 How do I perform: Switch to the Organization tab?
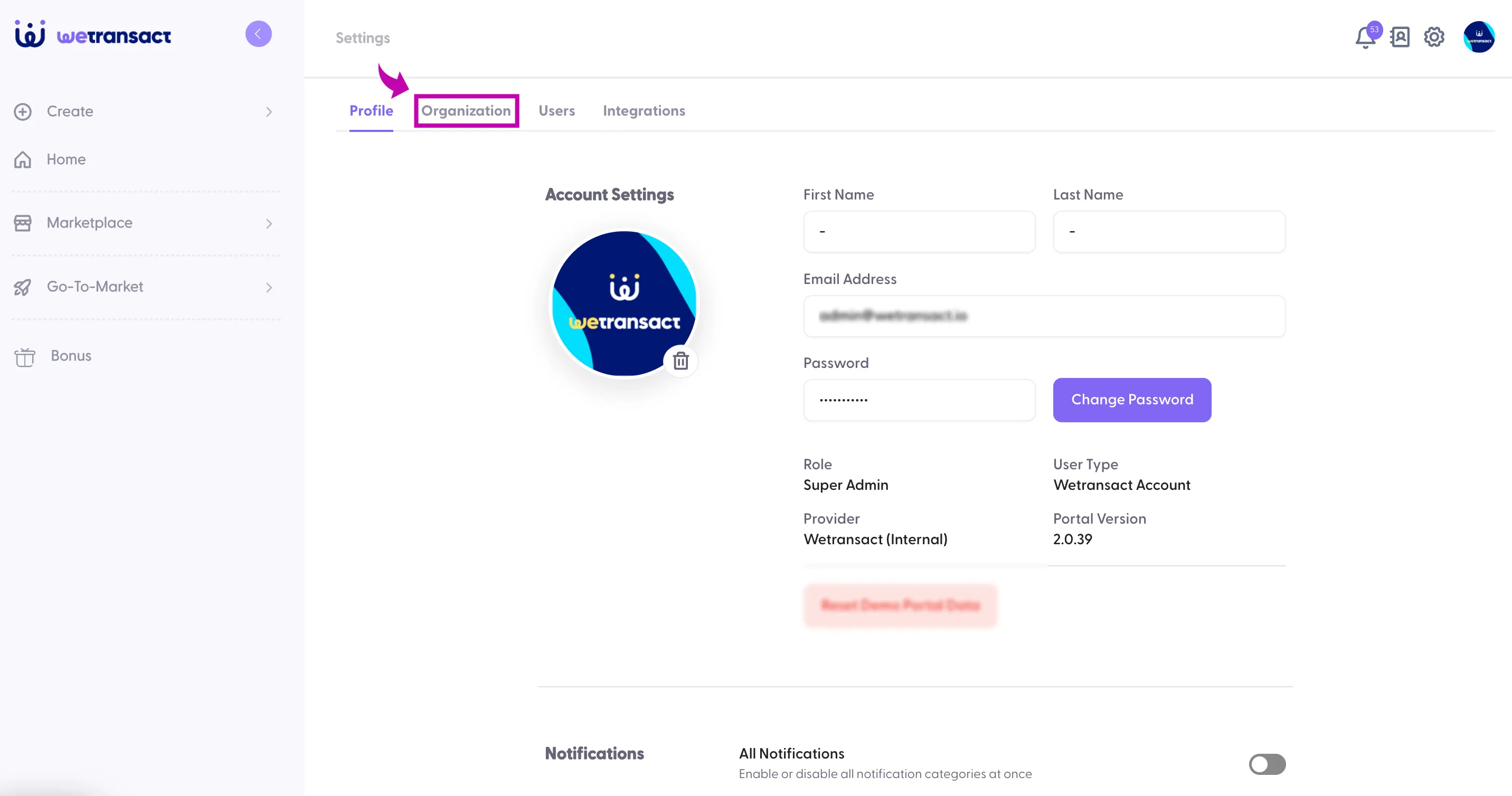[x=466, y=110]
